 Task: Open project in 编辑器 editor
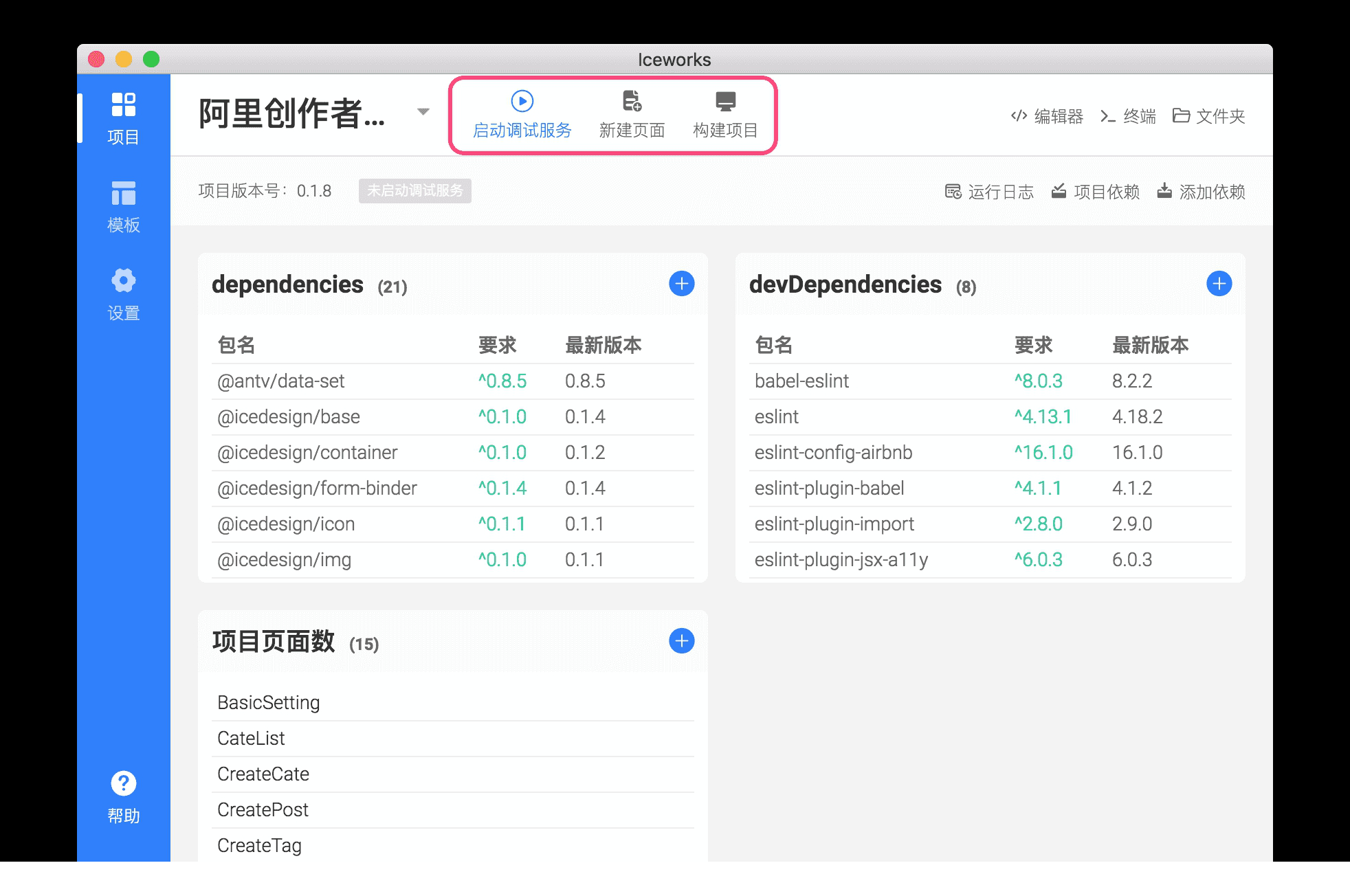1047,116
